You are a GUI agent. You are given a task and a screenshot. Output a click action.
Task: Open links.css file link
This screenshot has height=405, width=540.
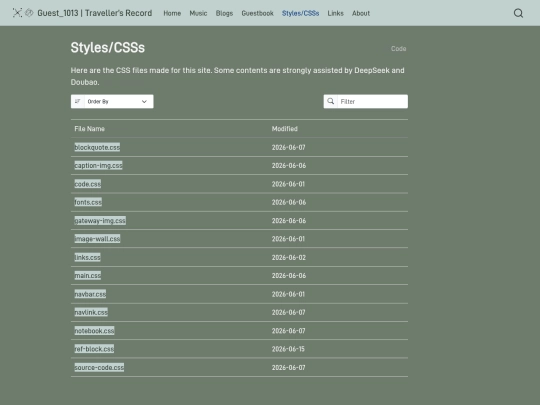(x=87, y=257)
